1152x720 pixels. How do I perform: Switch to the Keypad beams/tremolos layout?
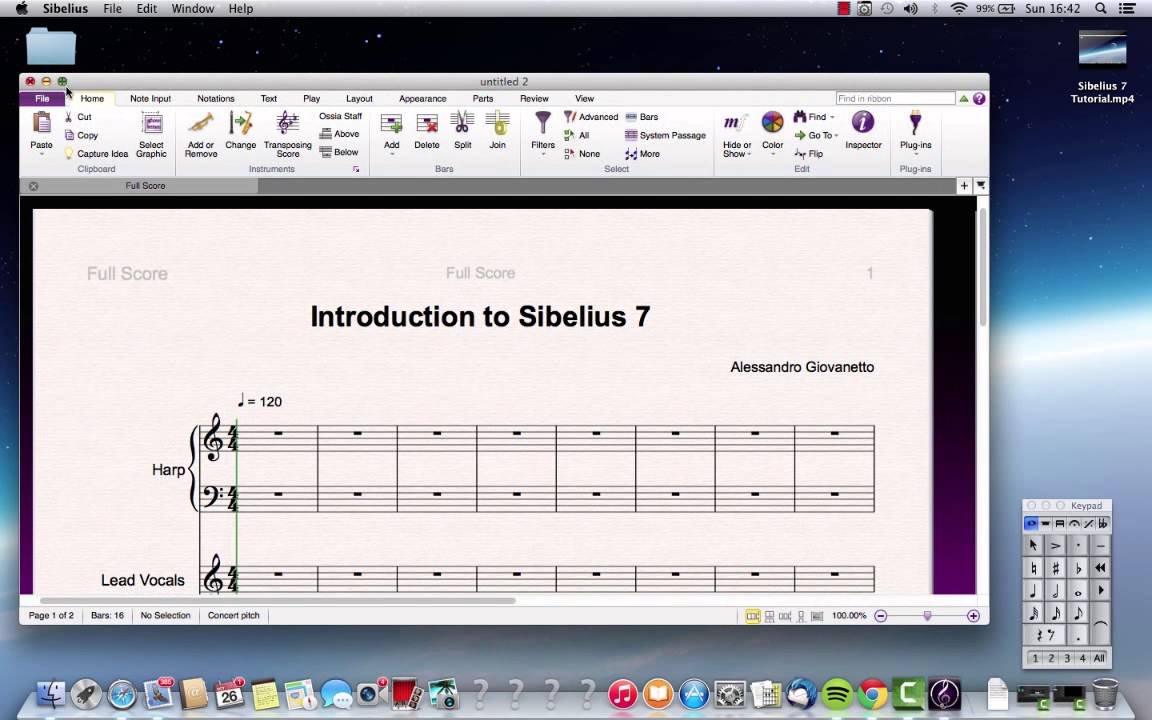click(1059, 524)
